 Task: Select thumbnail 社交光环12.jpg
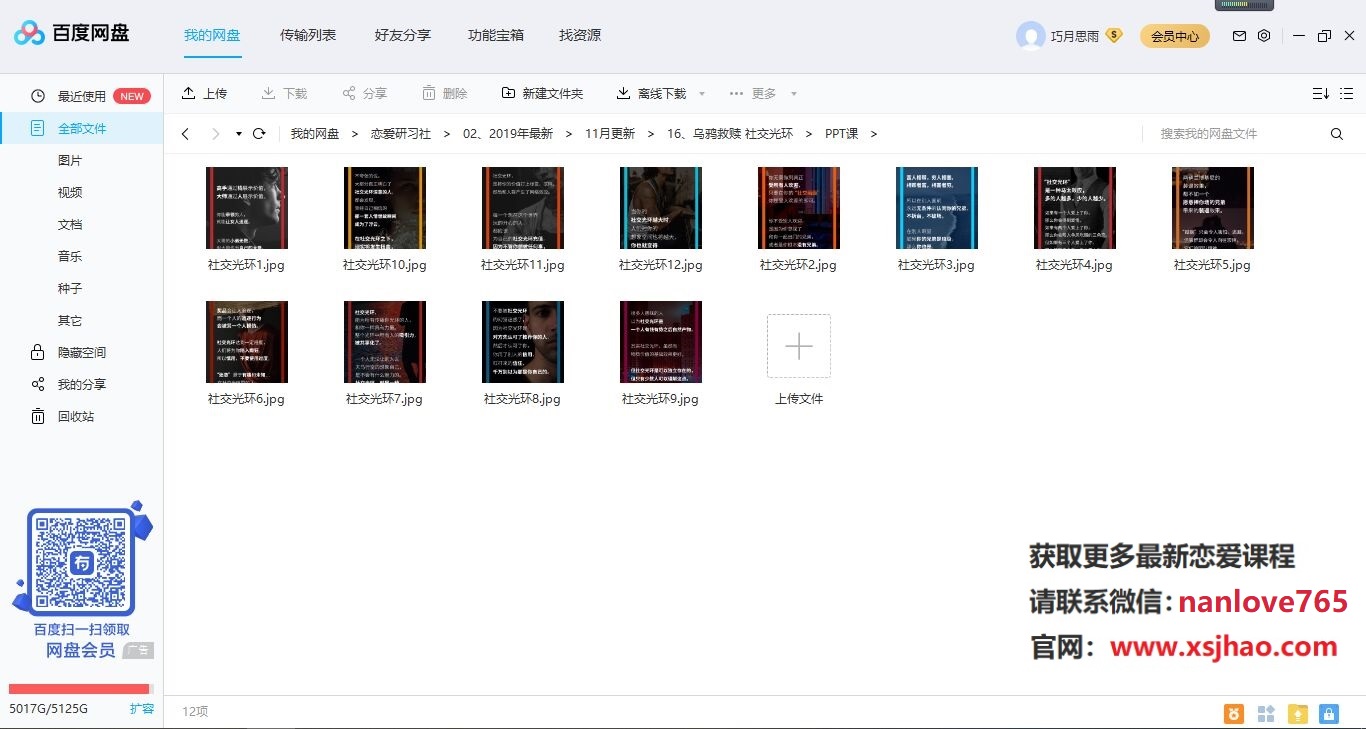660,208
